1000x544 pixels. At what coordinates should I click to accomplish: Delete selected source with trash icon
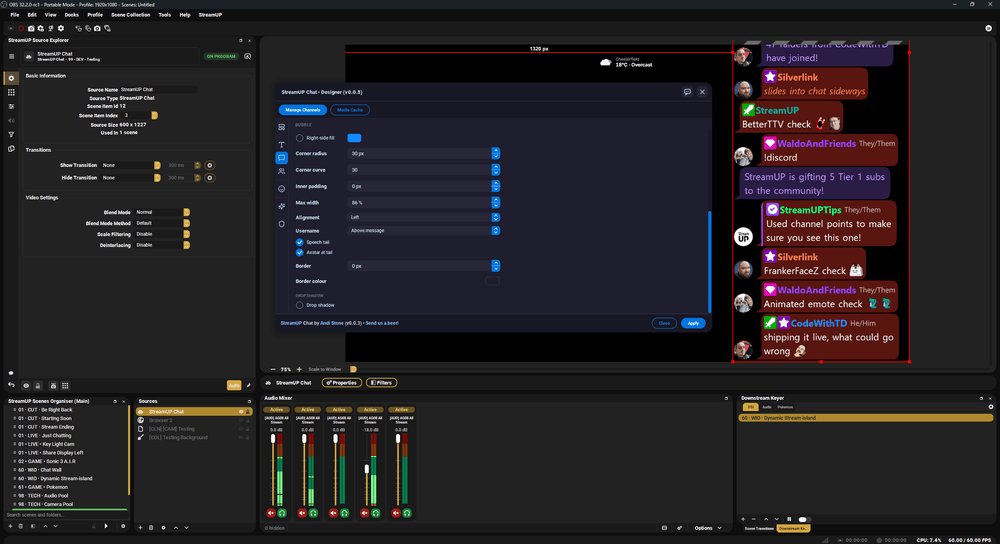pos(151,527)
